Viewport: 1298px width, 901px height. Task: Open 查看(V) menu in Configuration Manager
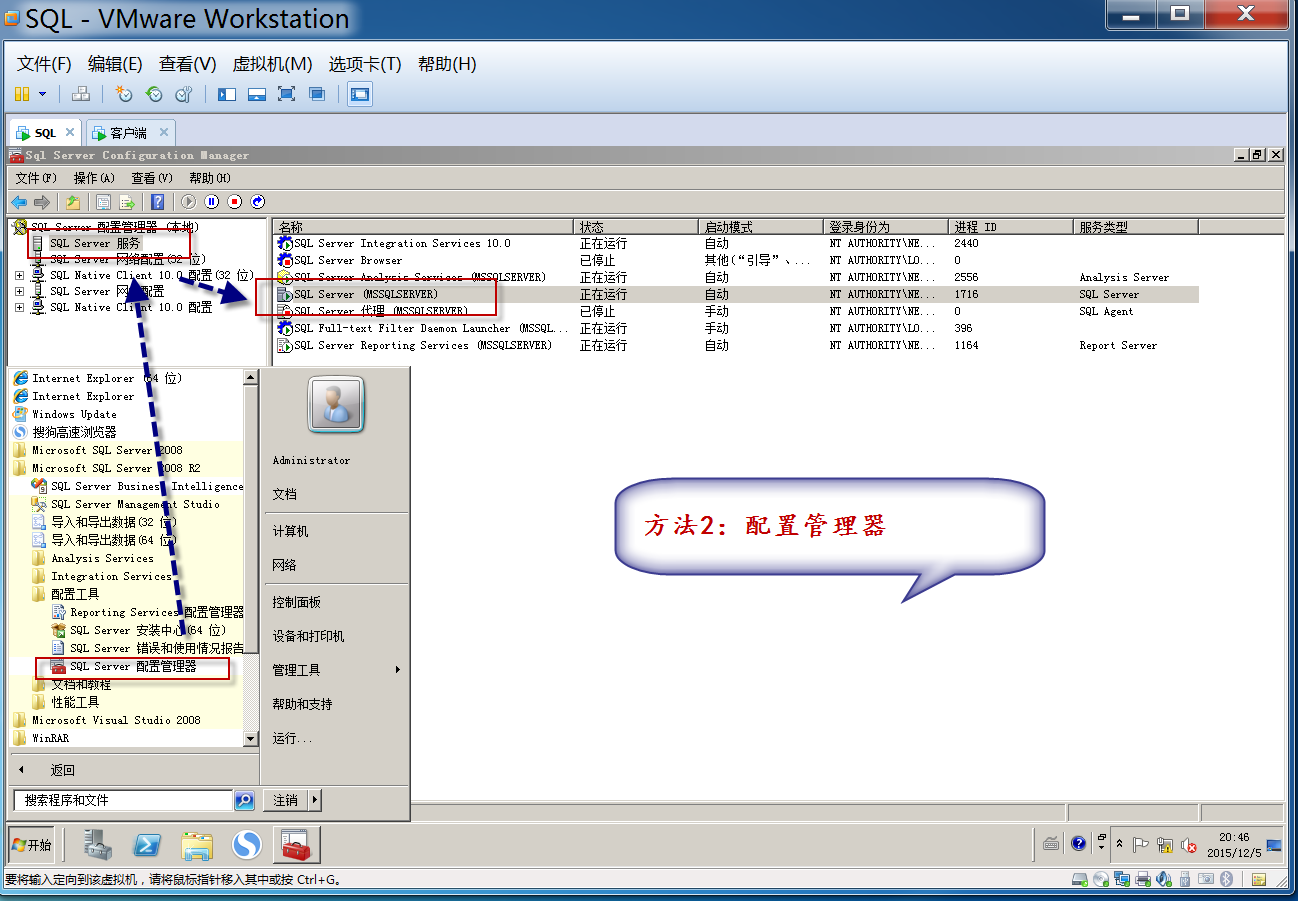[x=152, y=178]
